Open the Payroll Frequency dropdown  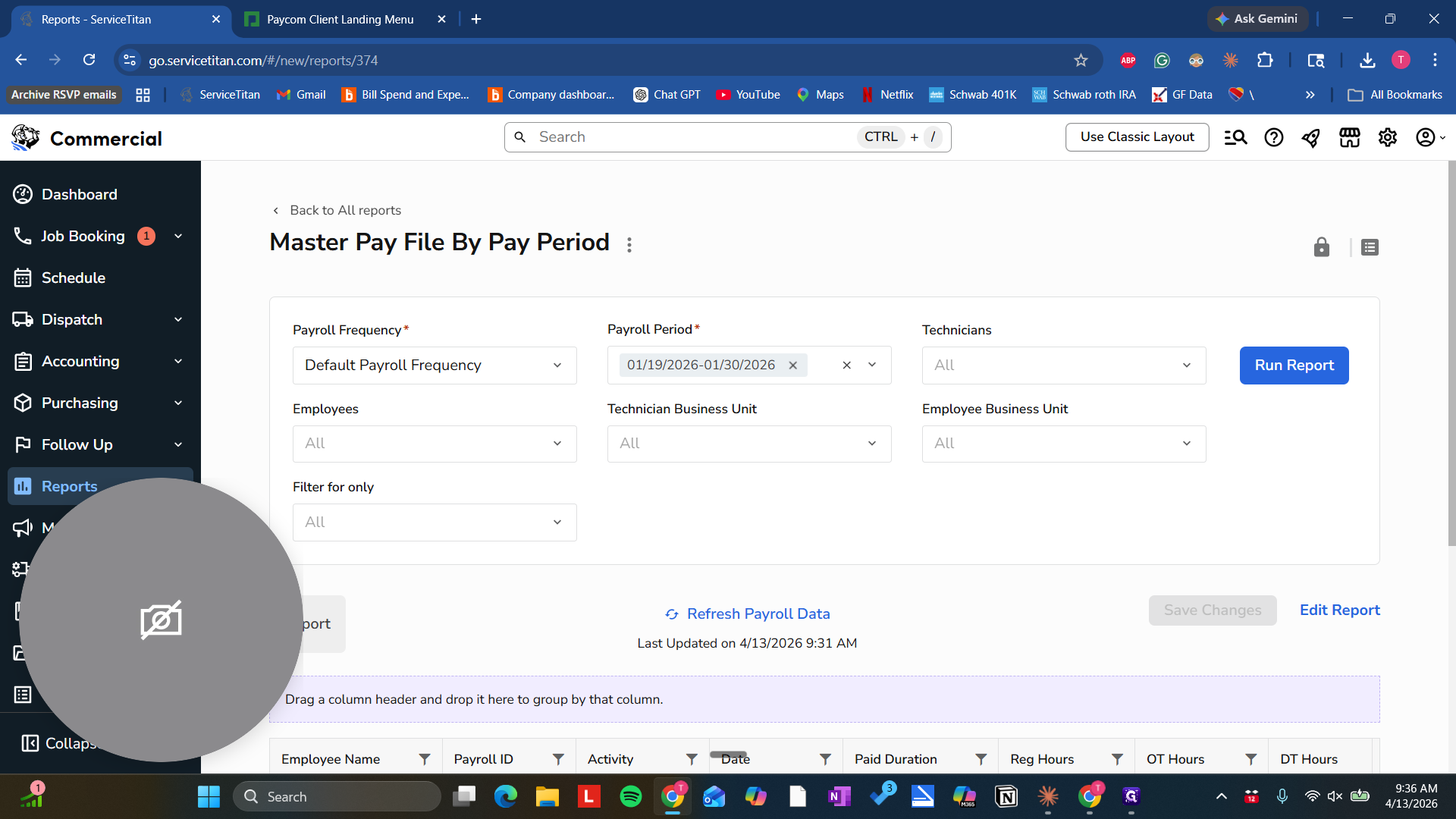(x=435, y=366)
